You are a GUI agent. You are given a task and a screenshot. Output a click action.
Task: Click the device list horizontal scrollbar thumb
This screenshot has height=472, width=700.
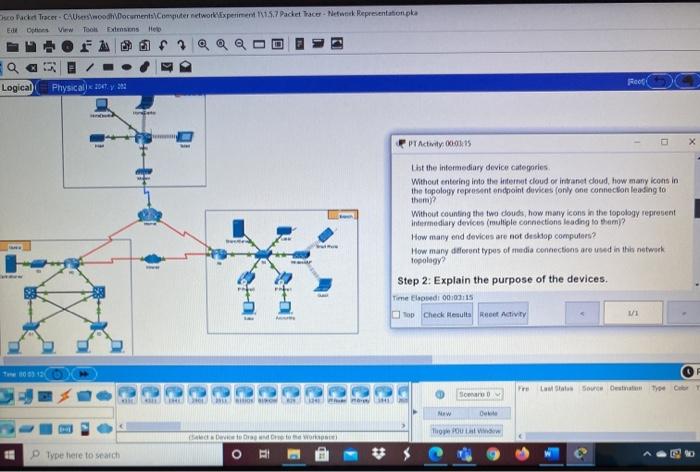point(153,426)
